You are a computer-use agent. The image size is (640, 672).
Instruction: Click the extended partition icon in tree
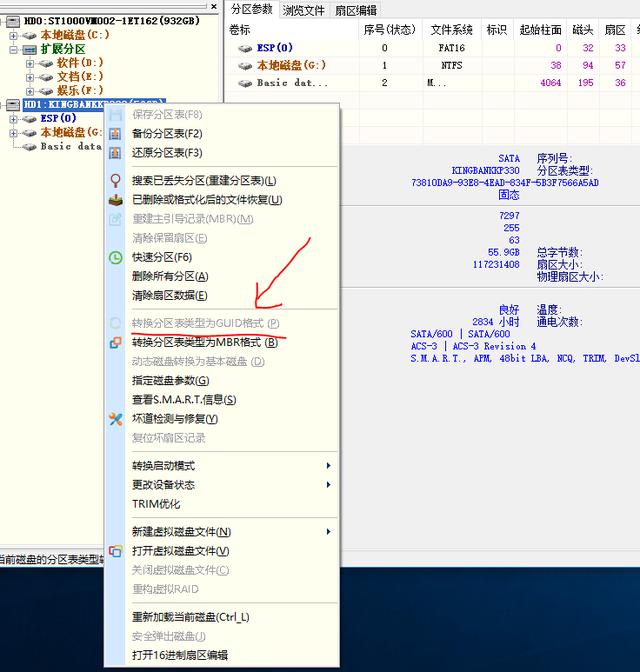click(29, 50)
